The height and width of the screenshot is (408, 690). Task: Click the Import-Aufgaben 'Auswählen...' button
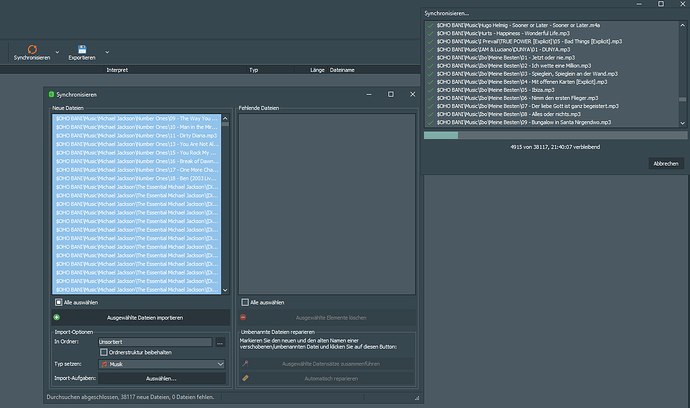[162, 379]
